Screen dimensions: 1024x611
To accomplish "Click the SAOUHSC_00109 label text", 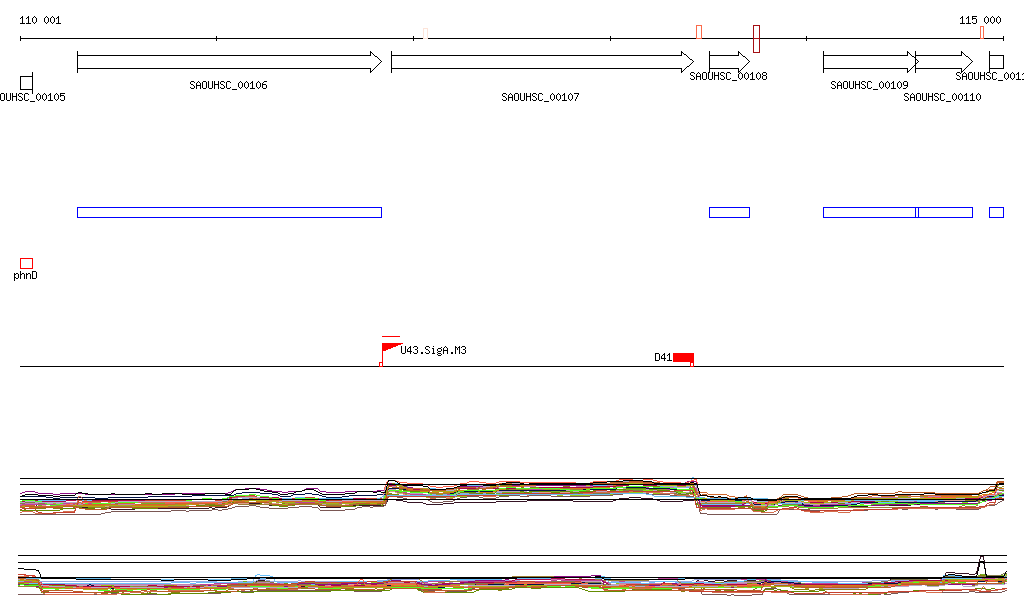I will (x=869, y=85).
